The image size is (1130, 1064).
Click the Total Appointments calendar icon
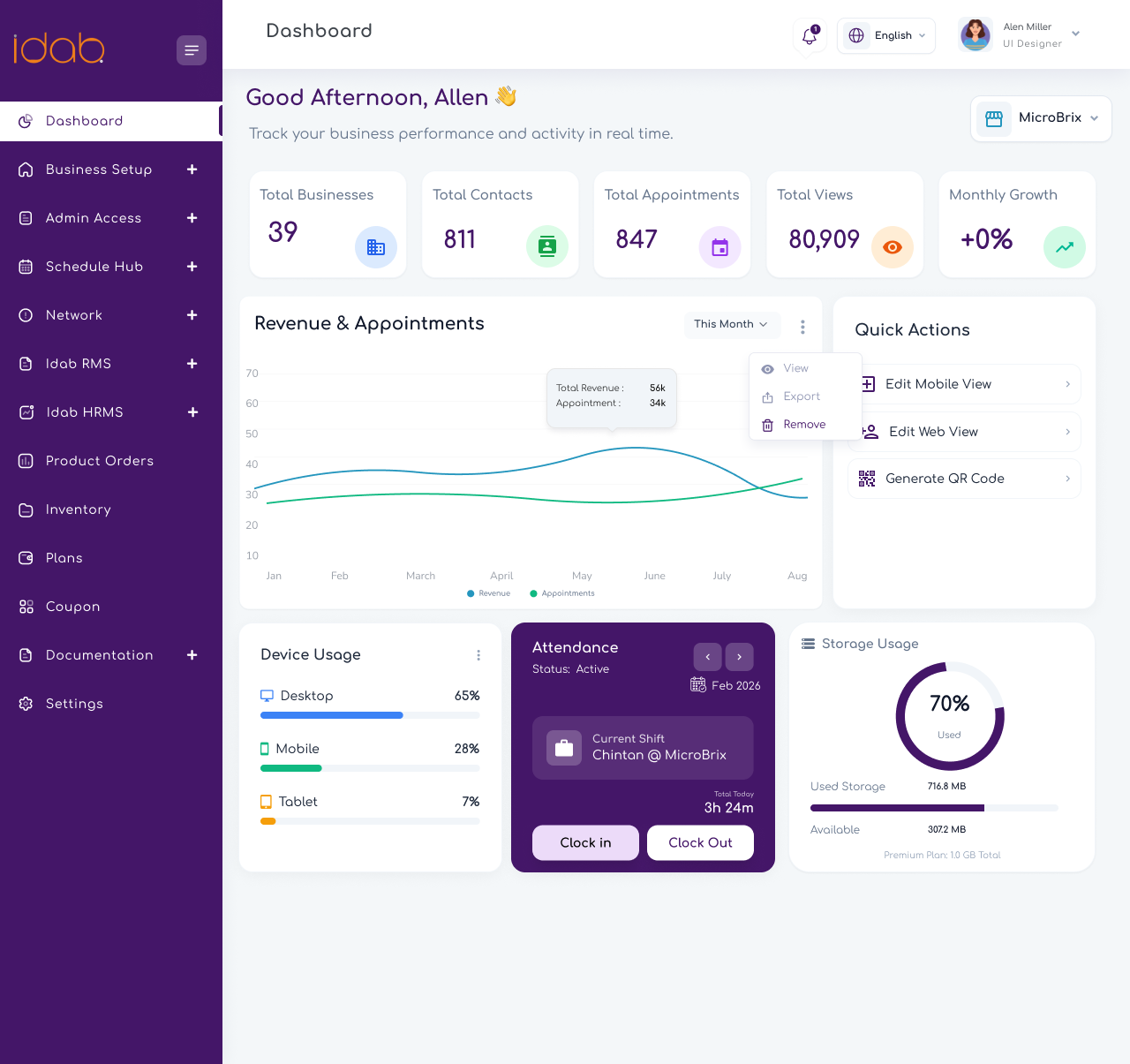[720, 247]
